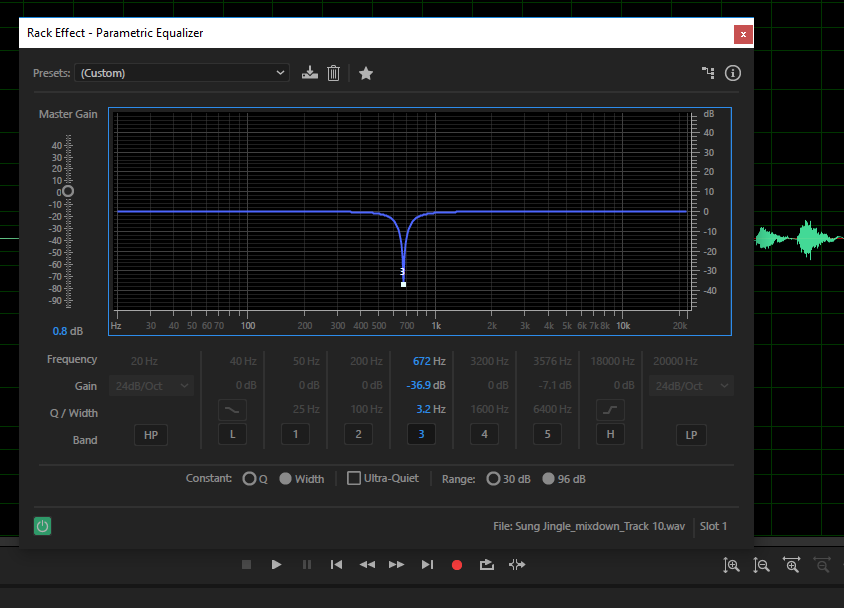
Task: Save the current settings as a preset
Action: pos(310,73)
